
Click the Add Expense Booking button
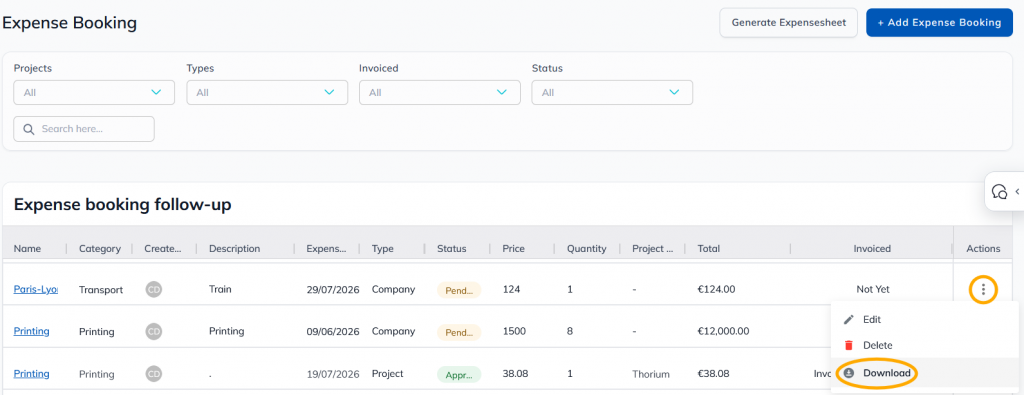[x=939, y=23]
